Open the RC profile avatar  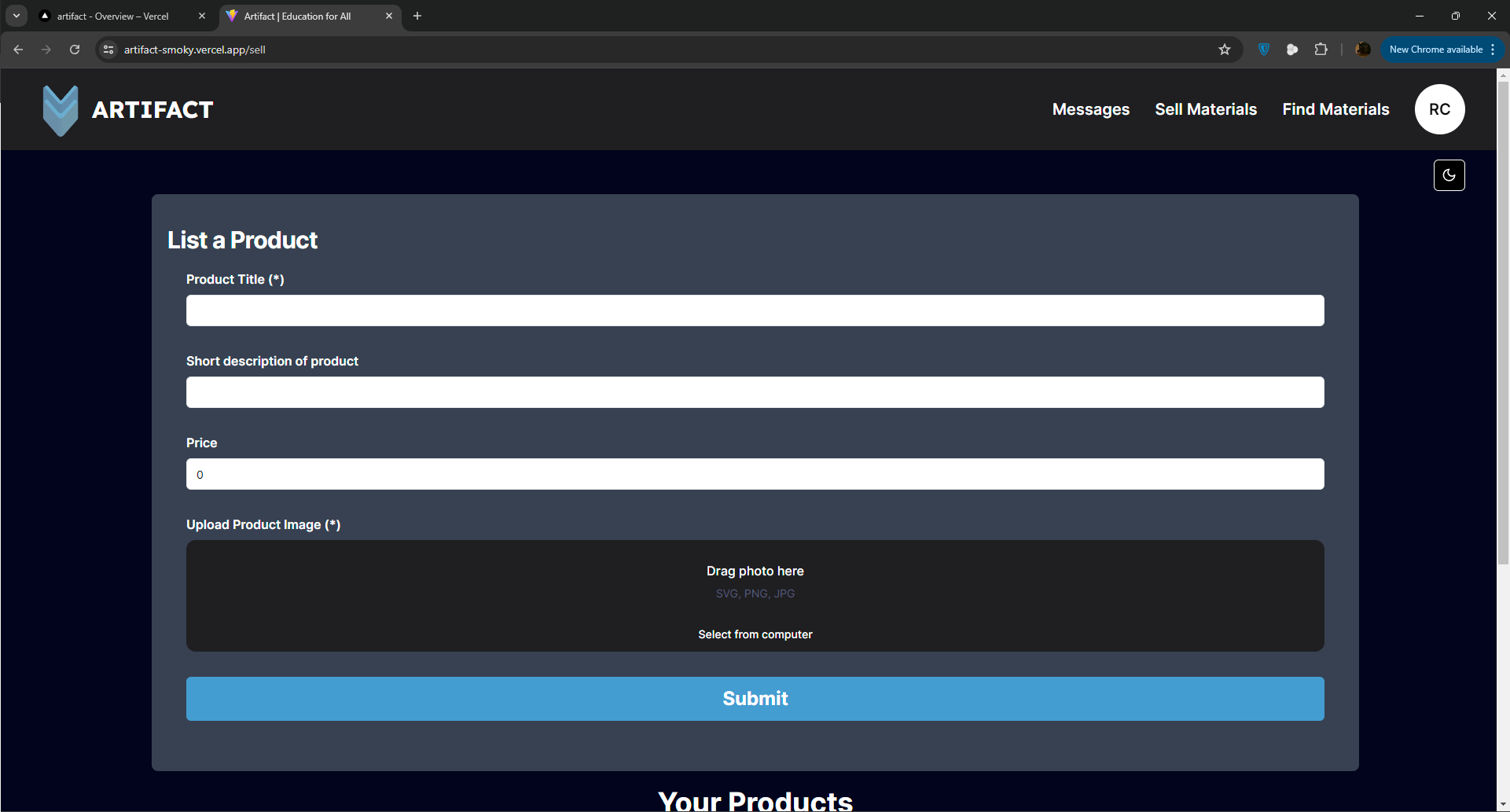1439,109
